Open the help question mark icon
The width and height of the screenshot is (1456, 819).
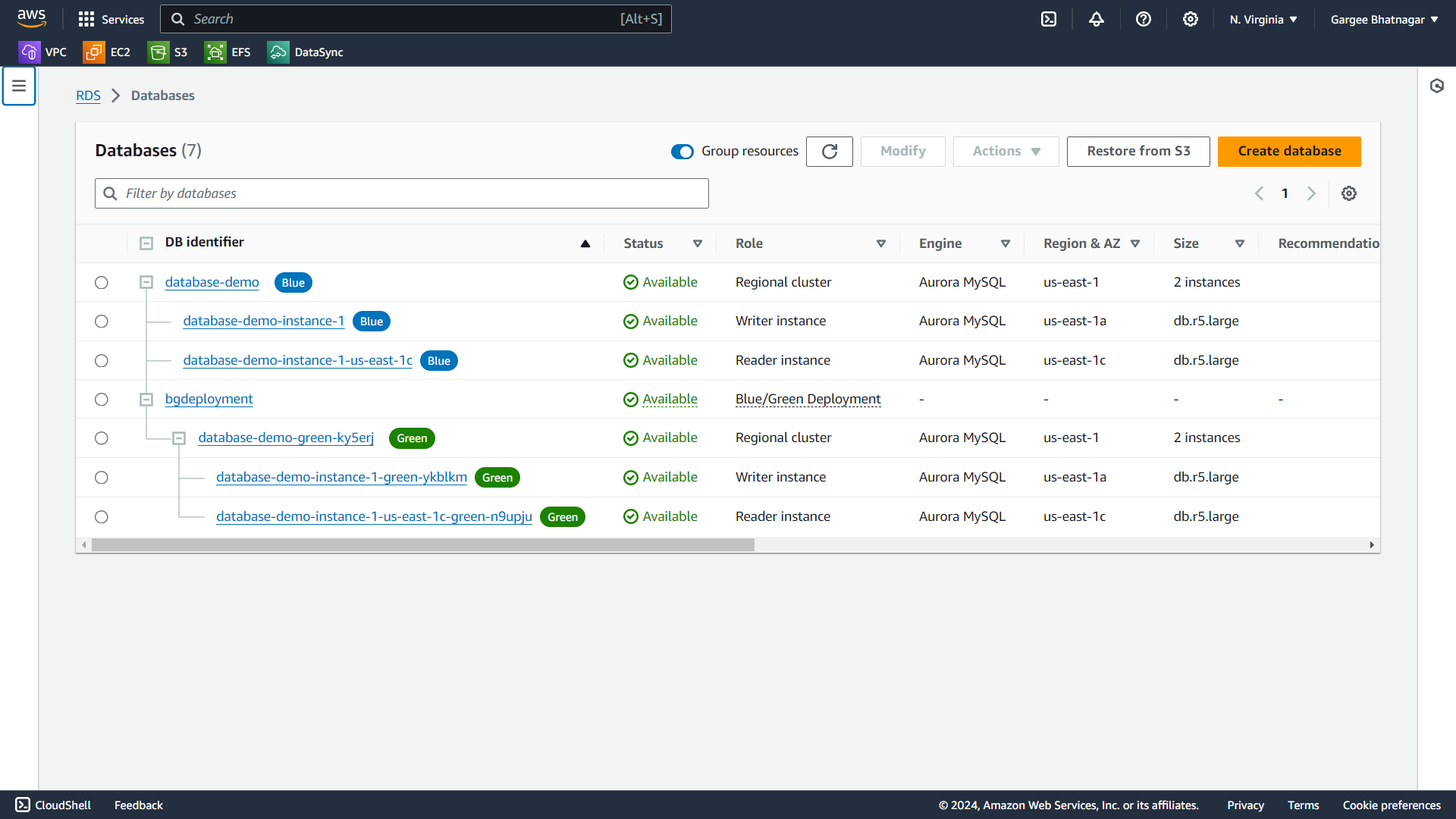click(x=1144, y=19)
